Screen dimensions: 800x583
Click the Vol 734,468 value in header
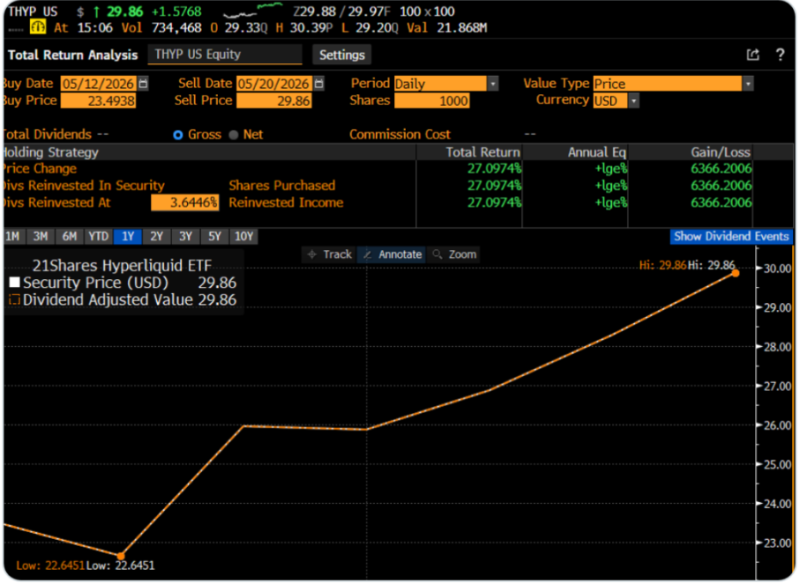pos(176,28)
